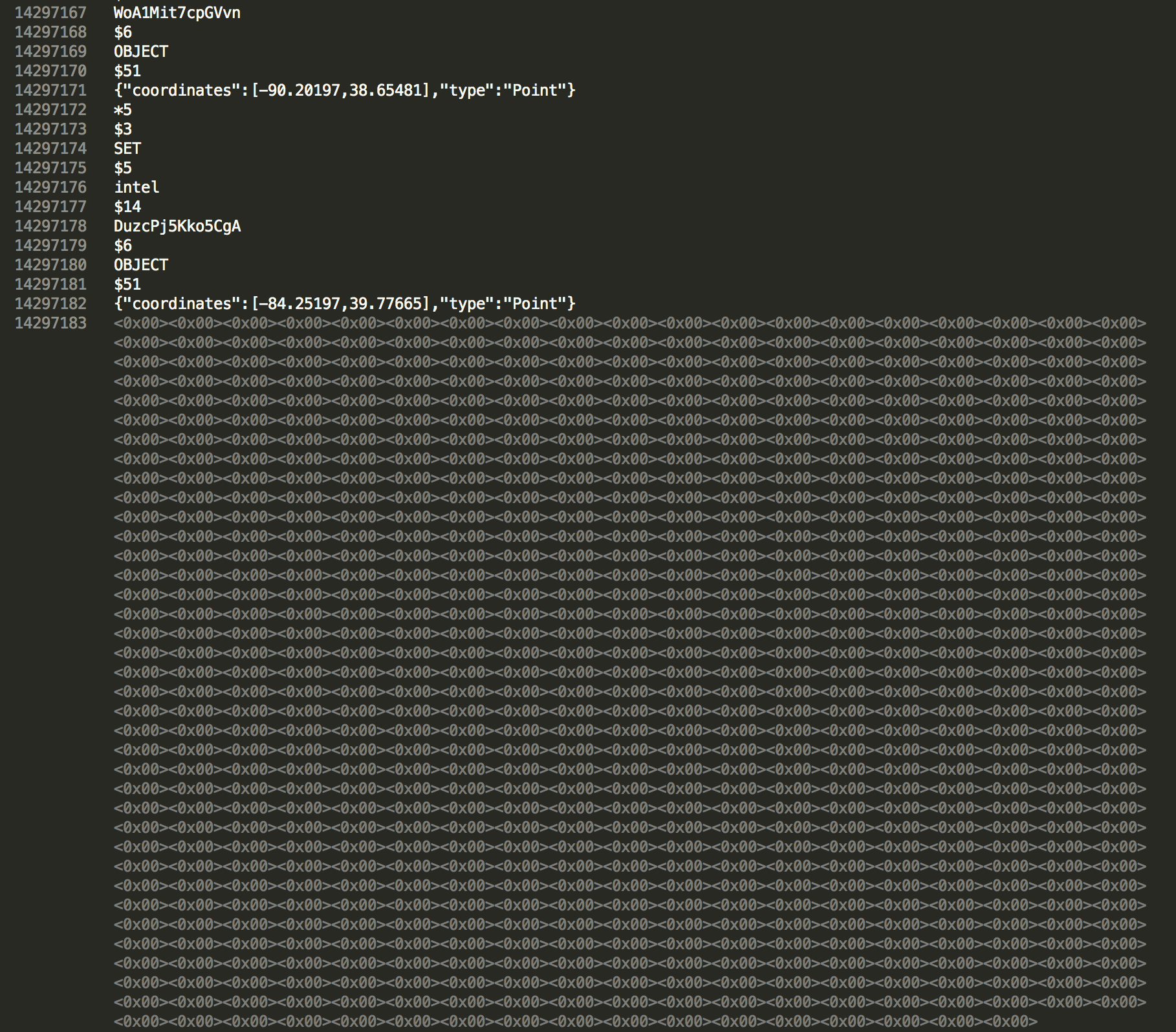Select the $6 marker above first OBJECT
Image resolution: width=1176 pixels, height=1032 pixels.
click(x=123, y=31)
